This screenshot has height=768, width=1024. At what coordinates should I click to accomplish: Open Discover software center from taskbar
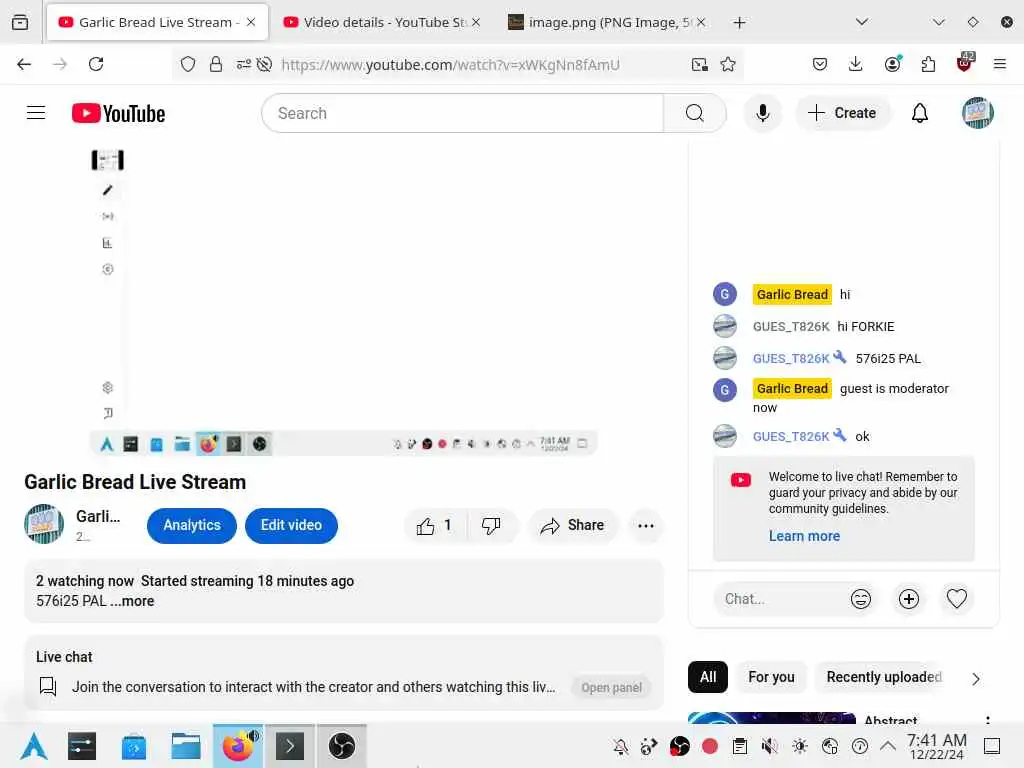(x=134, y=746)
